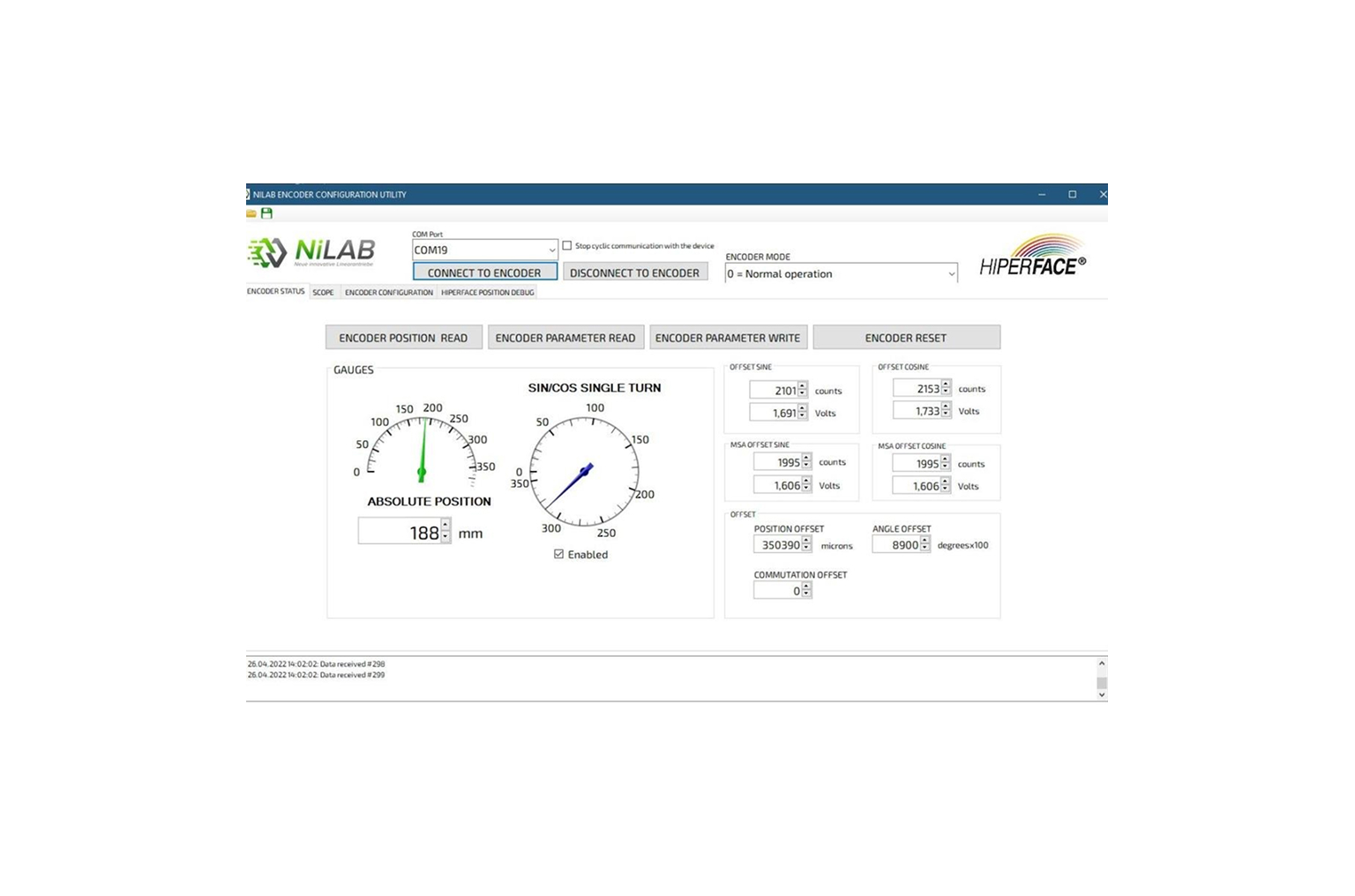Screen dimensions: 1355x896
Task: Click the NiLAB company logo
Action: [311, 251]
